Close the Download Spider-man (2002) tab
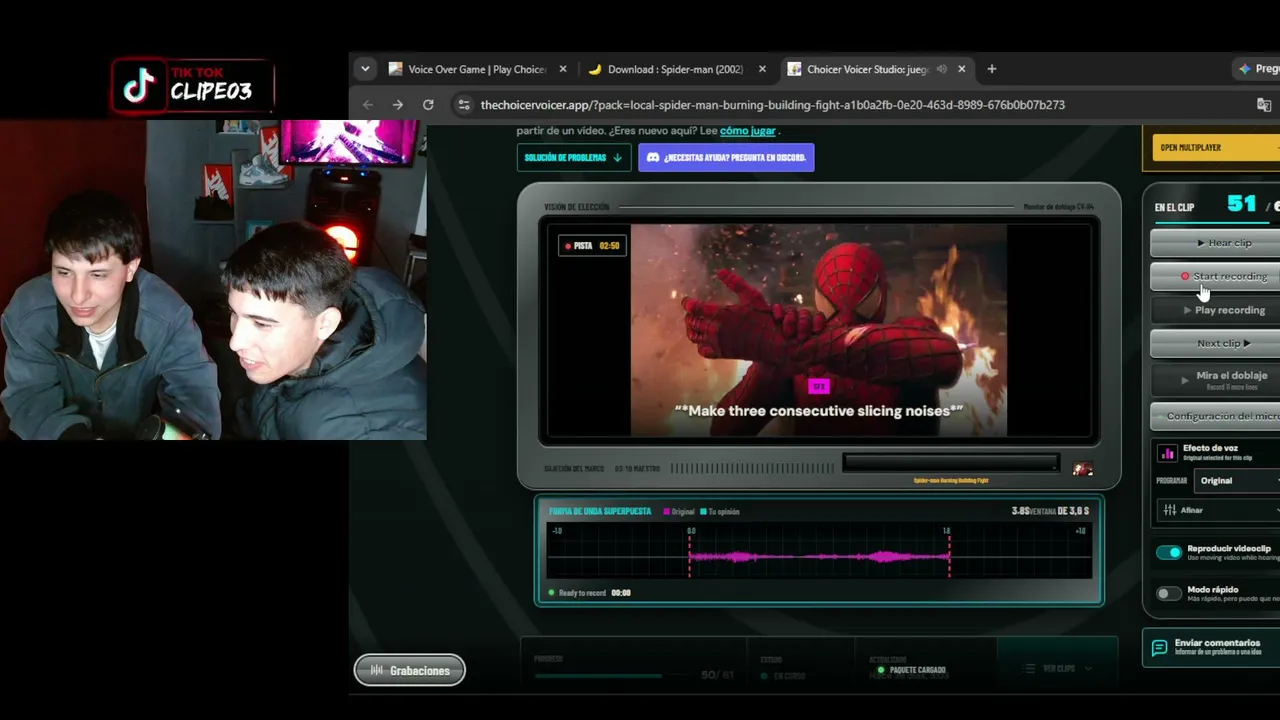1280x720 pixels. 762,69
